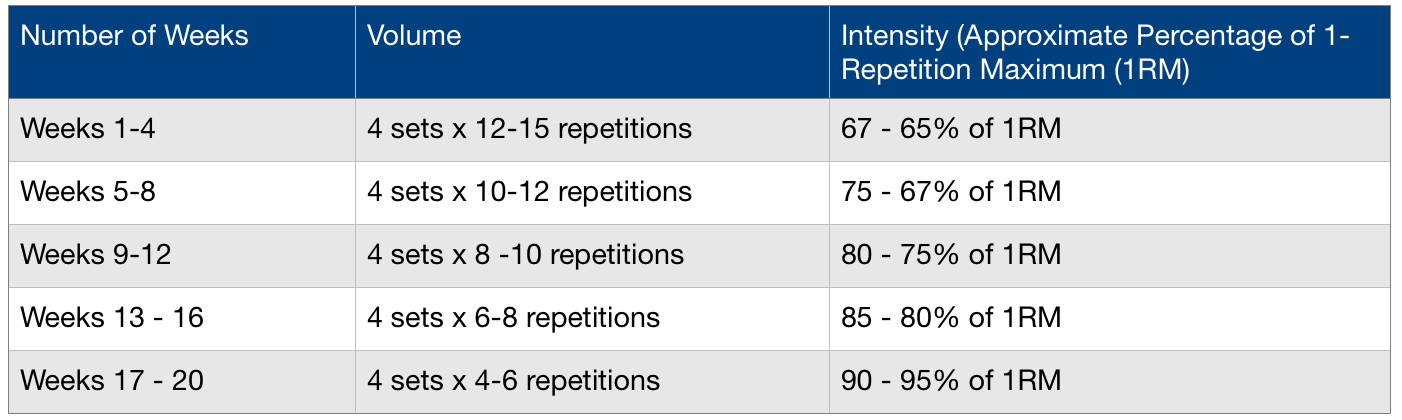Select the 67 - 65% of 1RM cell
The width and height of the screenshot is (1402, 420).
pos(1109,130)
